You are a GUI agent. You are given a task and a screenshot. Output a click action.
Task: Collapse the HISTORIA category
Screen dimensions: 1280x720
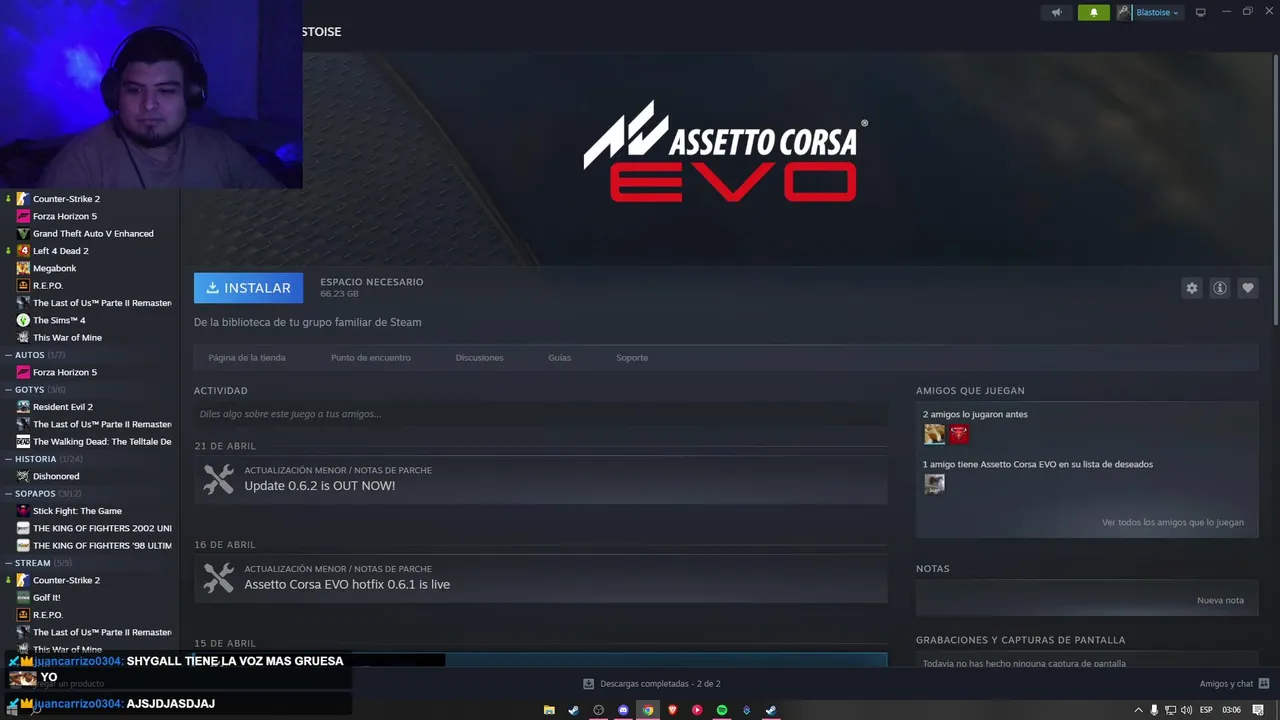pyautogui.click(x=9, y=459)
